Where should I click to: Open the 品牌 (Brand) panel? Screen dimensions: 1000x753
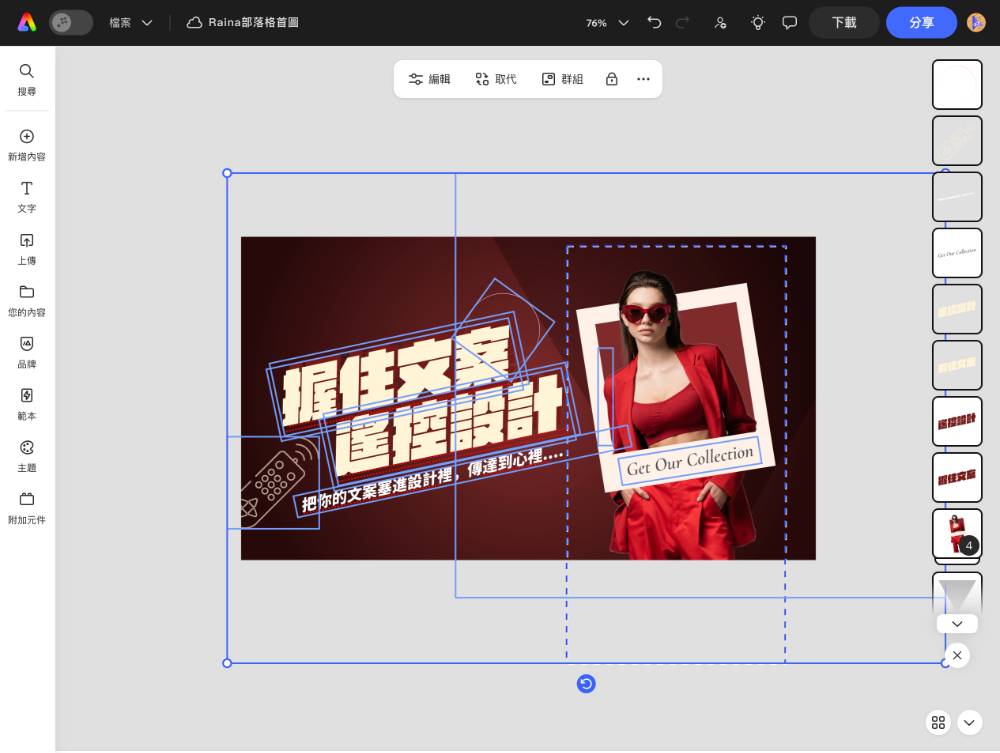coord(26,353)
